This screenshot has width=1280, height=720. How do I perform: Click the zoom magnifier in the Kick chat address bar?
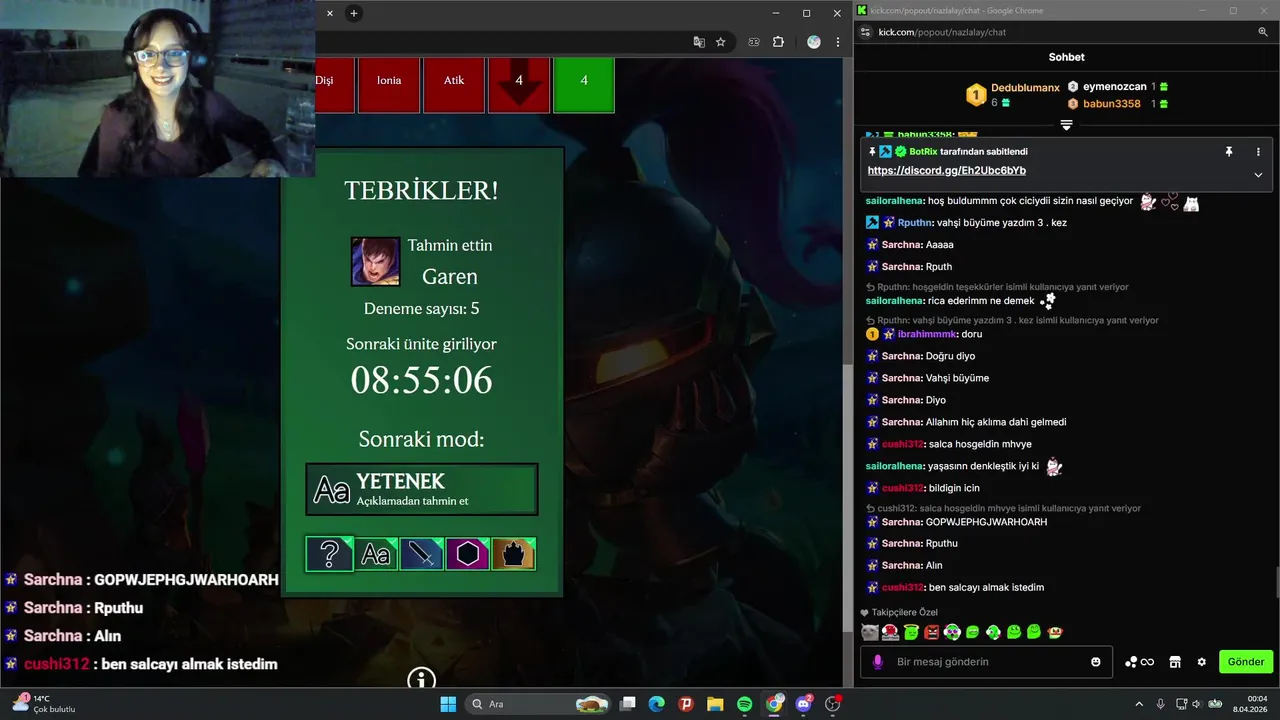click(1263, 32)
